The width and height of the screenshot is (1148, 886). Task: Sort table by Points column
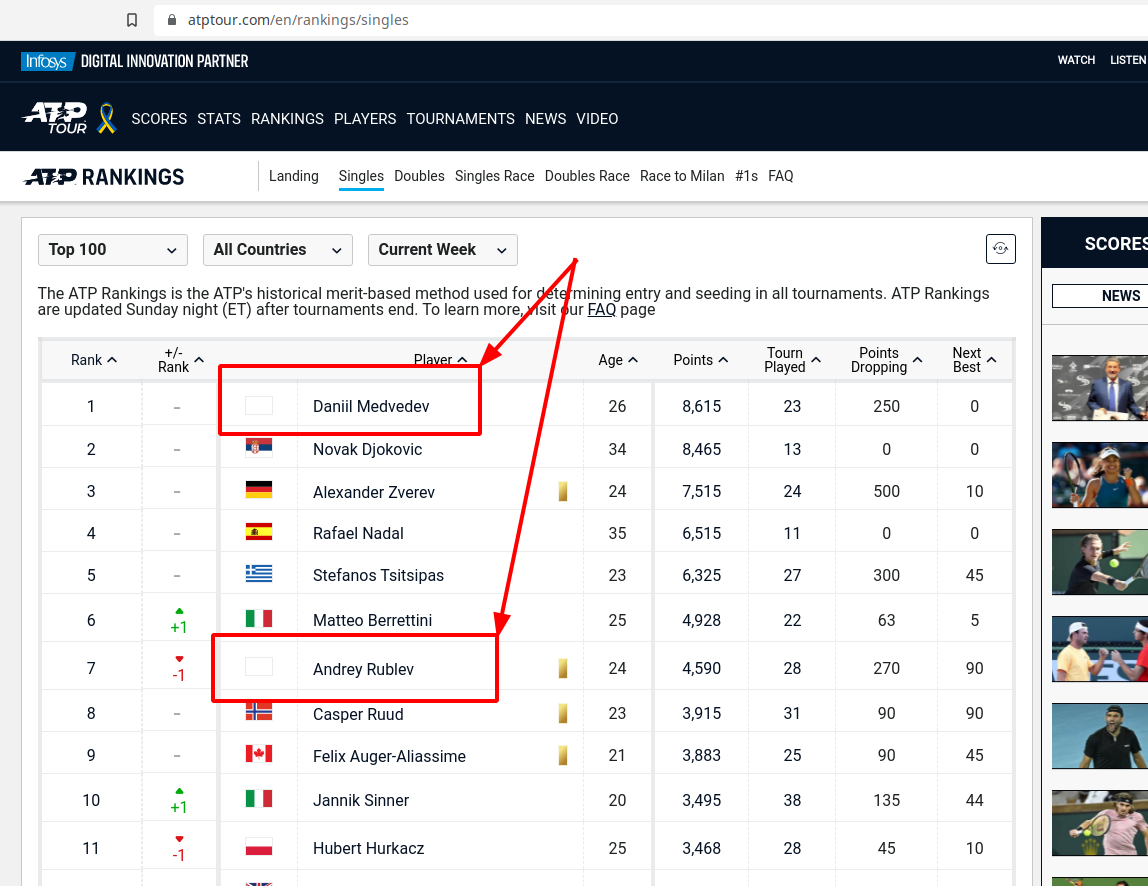tap(700, 360)
